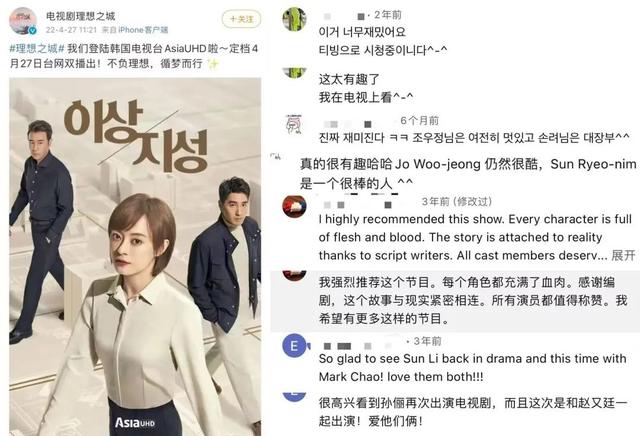Open the red avatar of 3年前 commenter

(294, 206)
